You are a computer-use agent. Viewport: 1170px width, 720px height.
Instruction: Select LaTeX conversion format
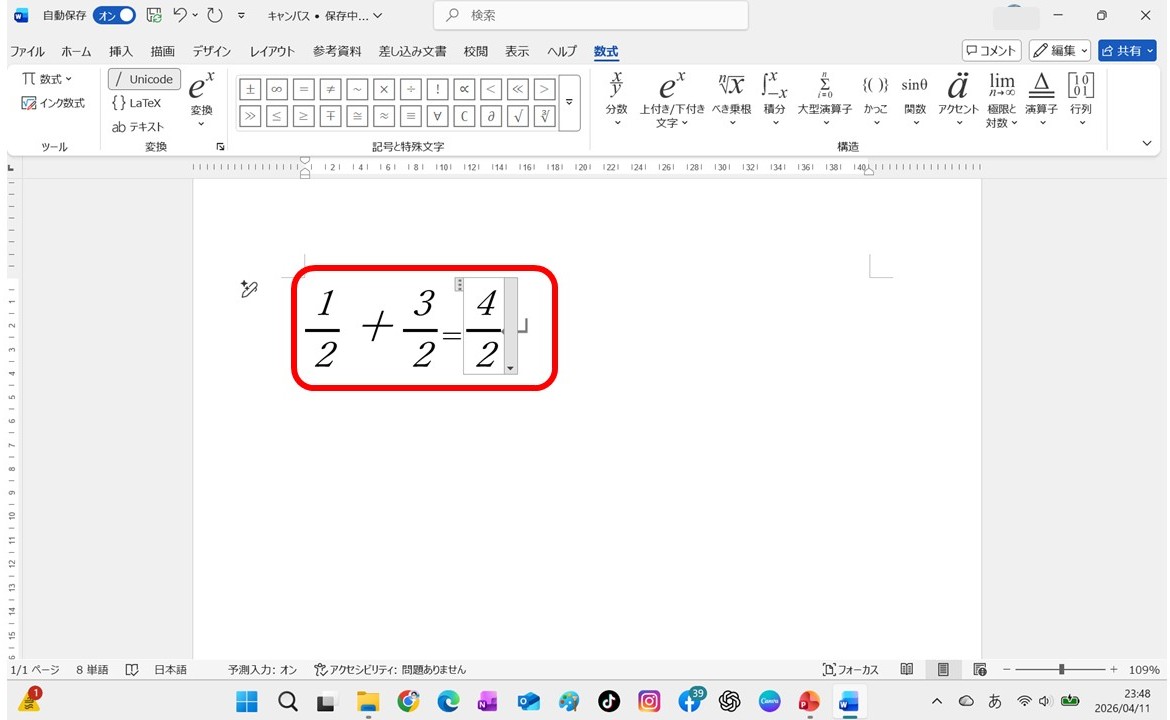click(136, 103)
